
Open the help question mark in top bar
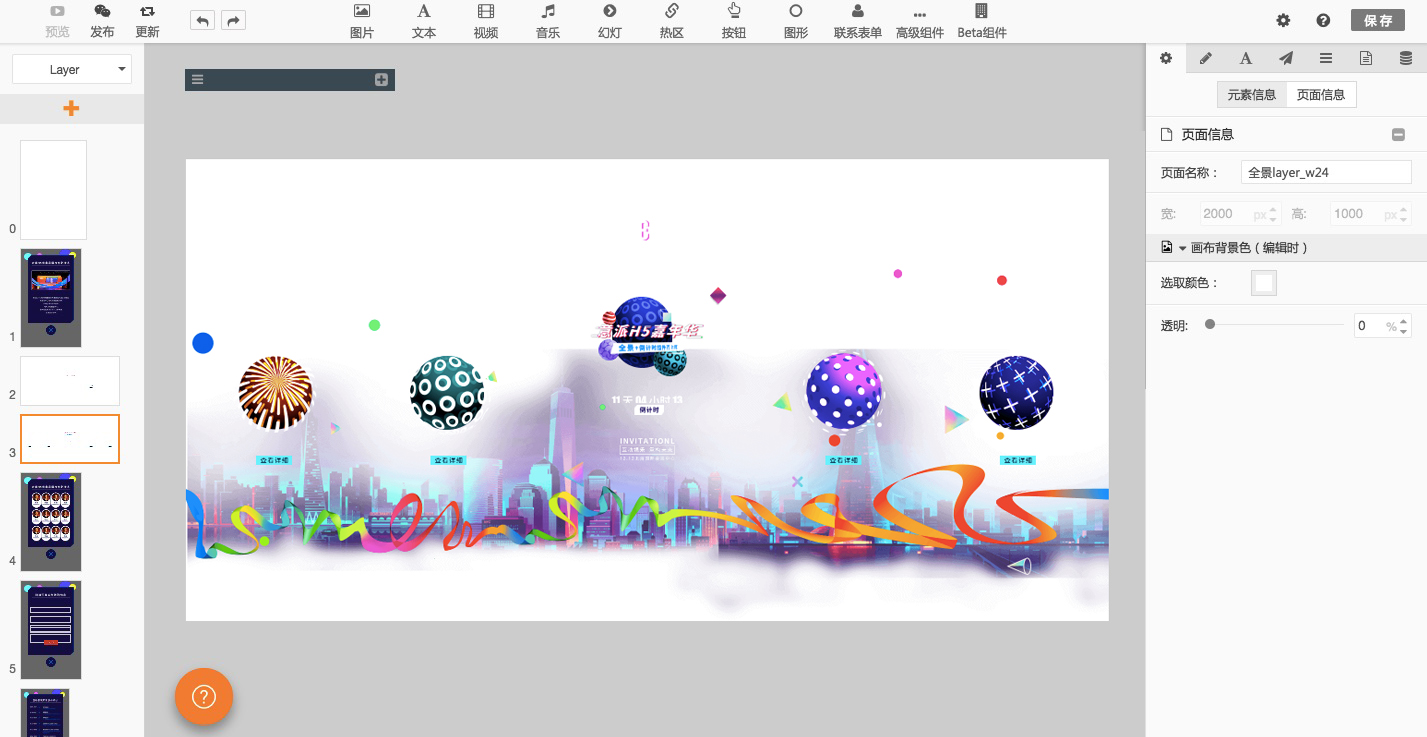(x=1323, y=20)
